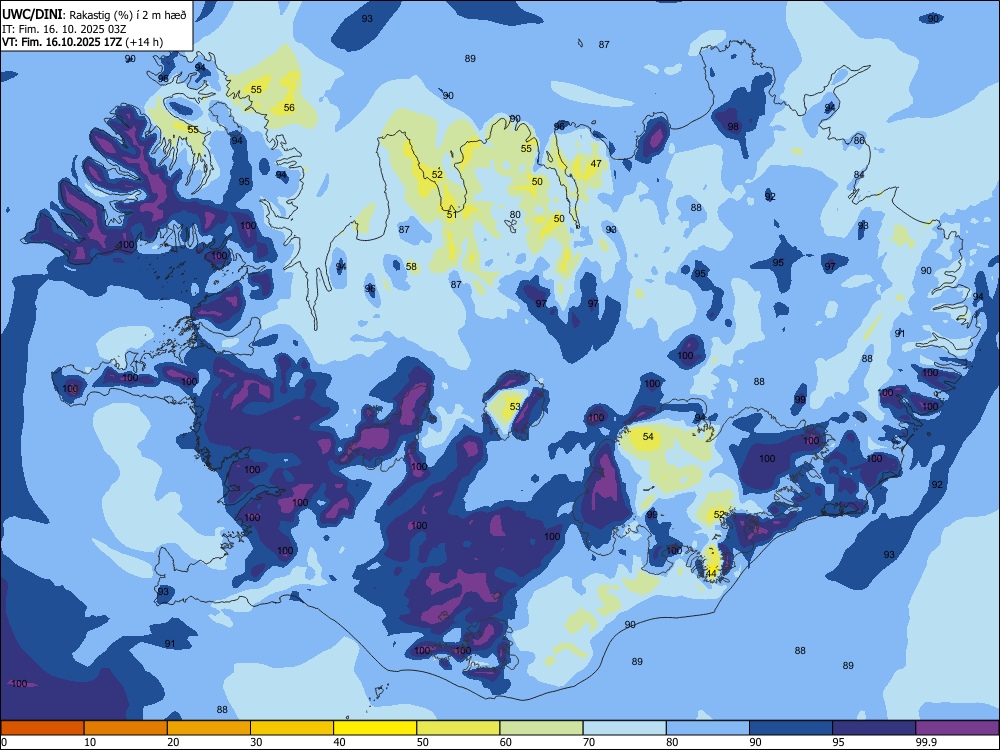Pick the pale green 60–70 legend swatch
The width and height of the screenshot is (1000, 750).
(x=541, y=728)
